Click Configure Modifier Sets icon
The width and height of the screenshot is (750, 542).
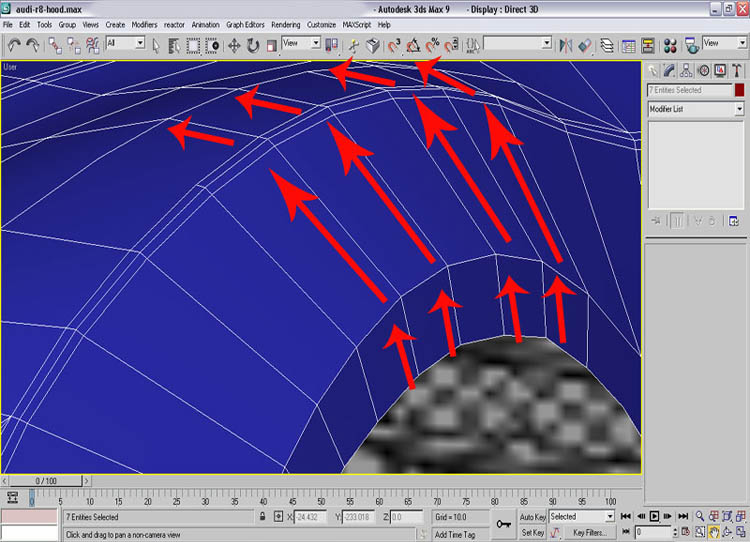coord(733,220)
